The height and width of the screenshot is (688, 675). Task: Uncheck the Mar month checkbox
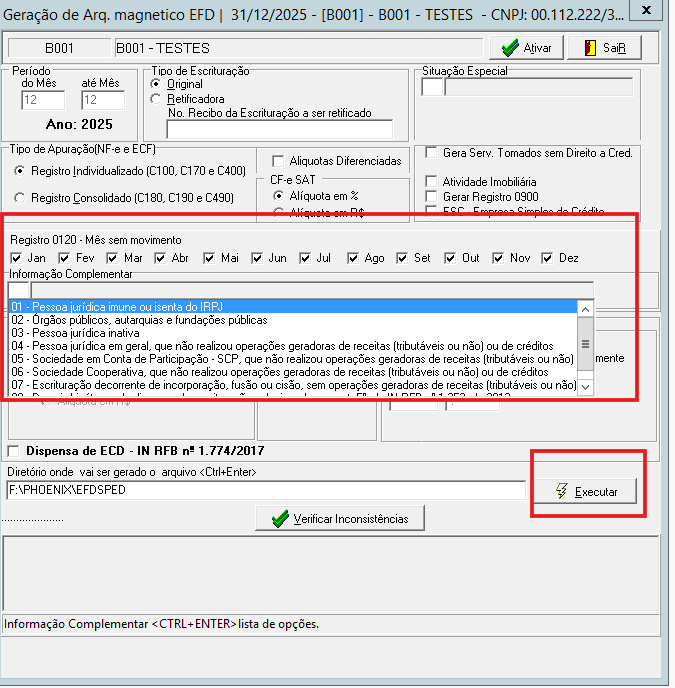pyautogui.click(x=112, y=258)
